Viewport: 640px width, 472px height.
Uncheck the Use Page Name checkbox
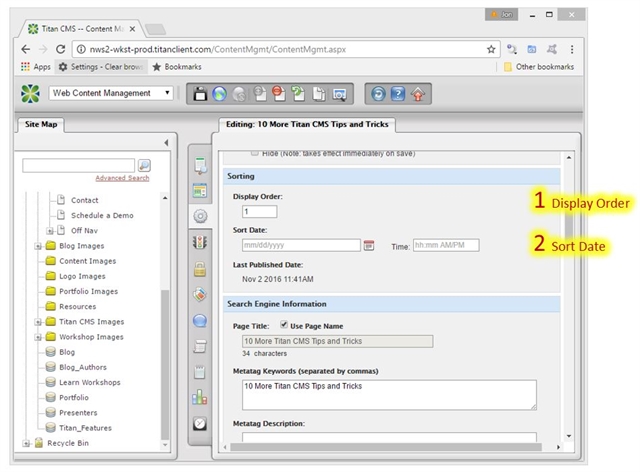(284, 325)
